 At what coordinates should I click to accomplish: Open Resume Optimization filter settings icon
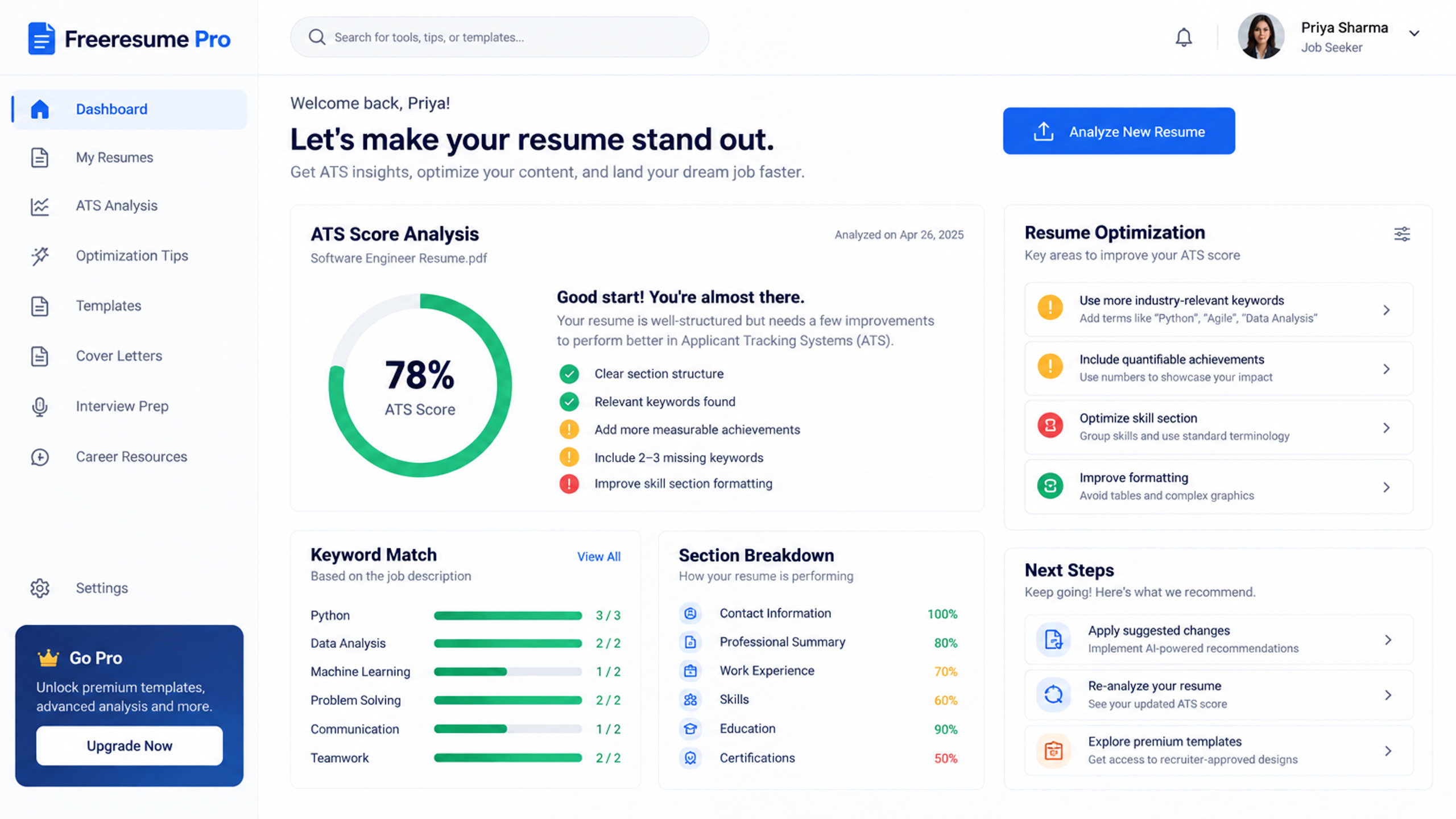1402,234
